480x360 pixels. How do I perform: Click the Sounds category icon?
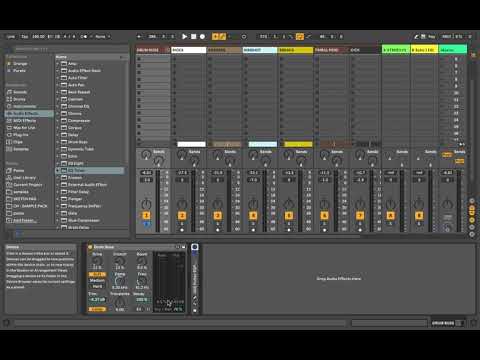click(9, 92)
